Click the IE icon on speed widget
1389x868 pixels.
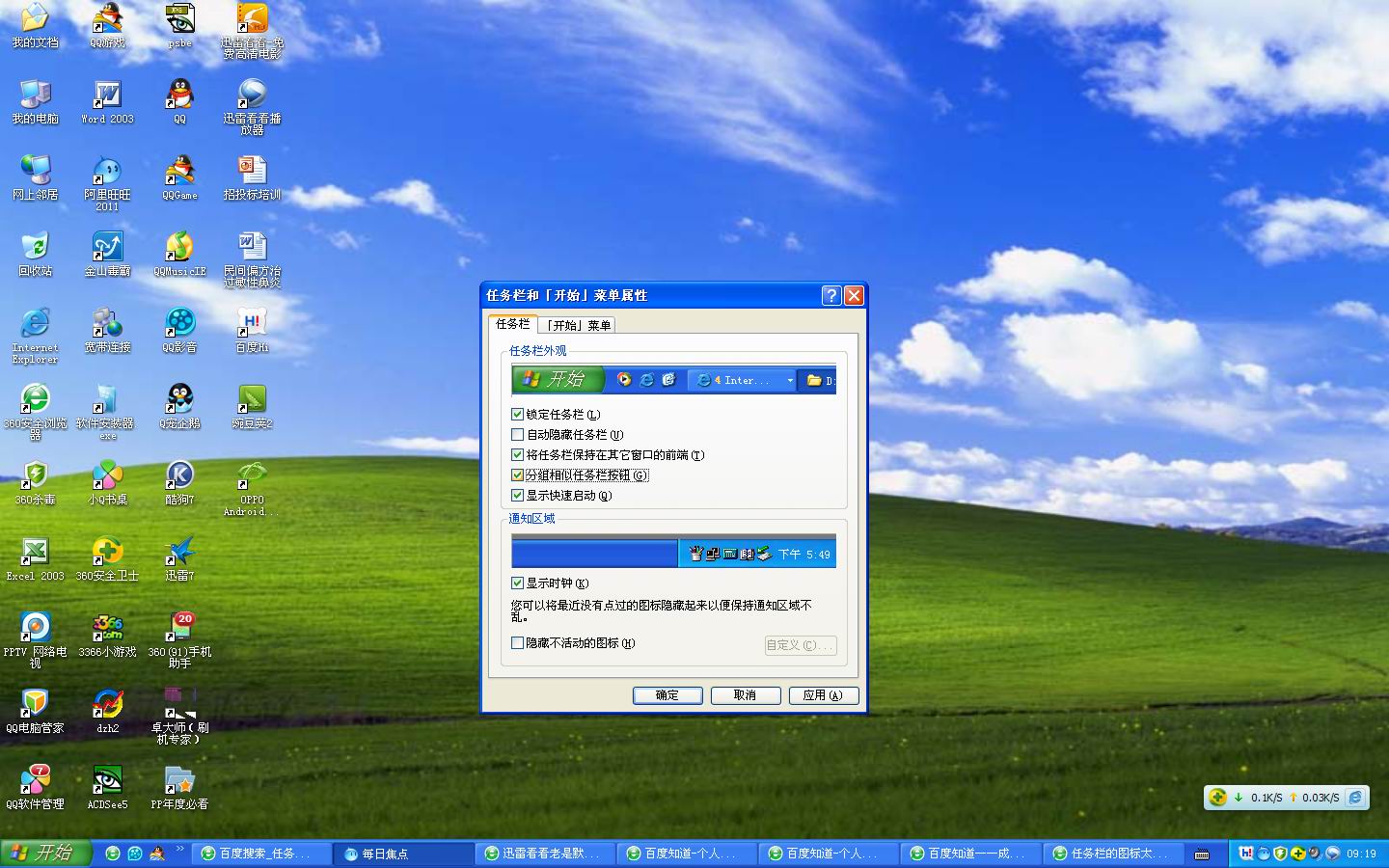point(1355,798)
